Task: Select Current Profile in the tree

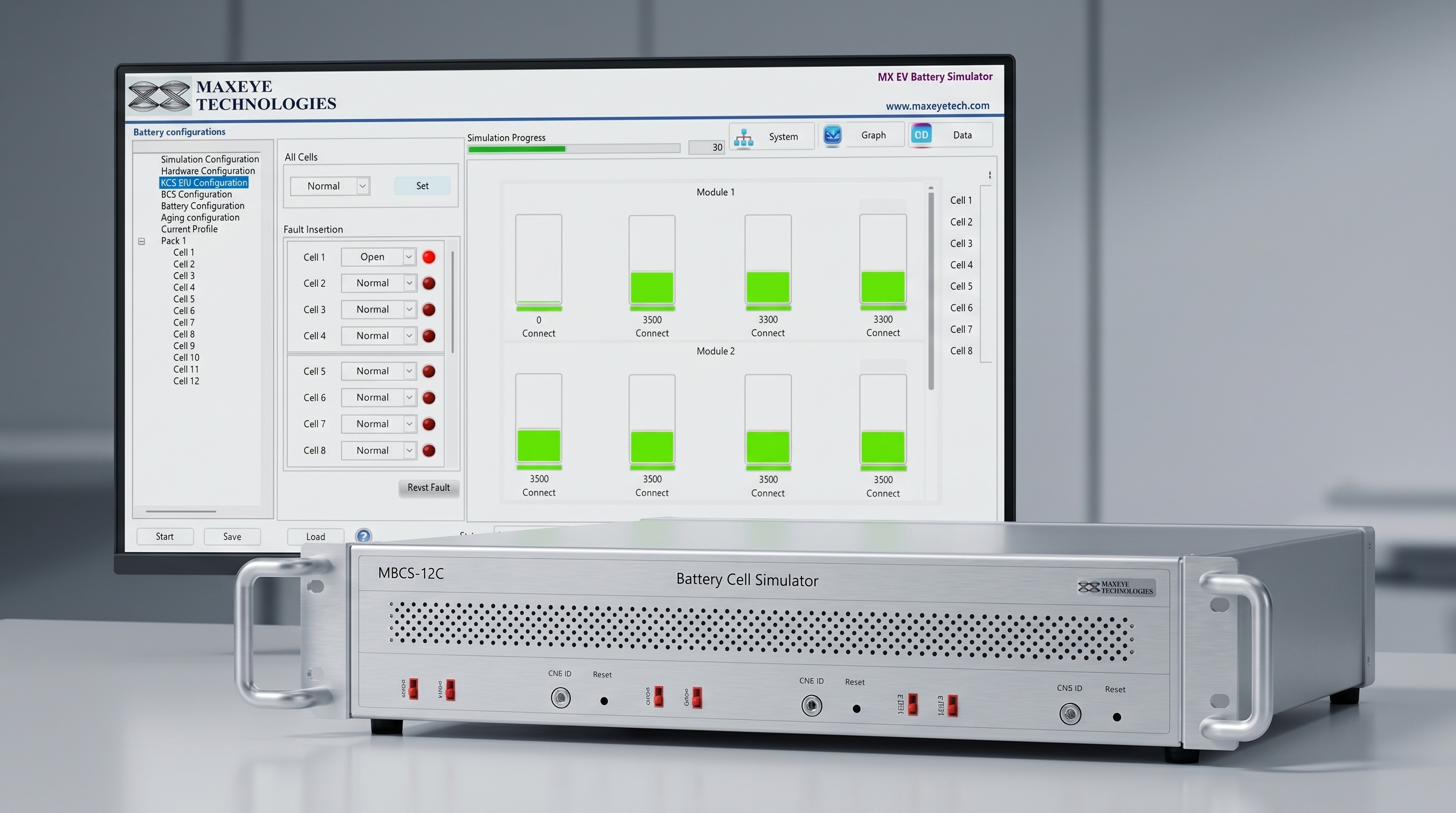Action: (189, 229)
